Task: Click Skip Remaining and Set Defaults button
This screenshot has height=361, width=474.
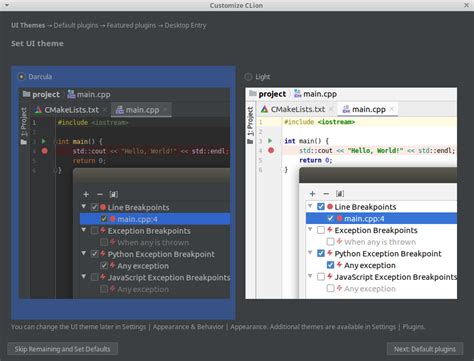Action: (x=62, y=349)
